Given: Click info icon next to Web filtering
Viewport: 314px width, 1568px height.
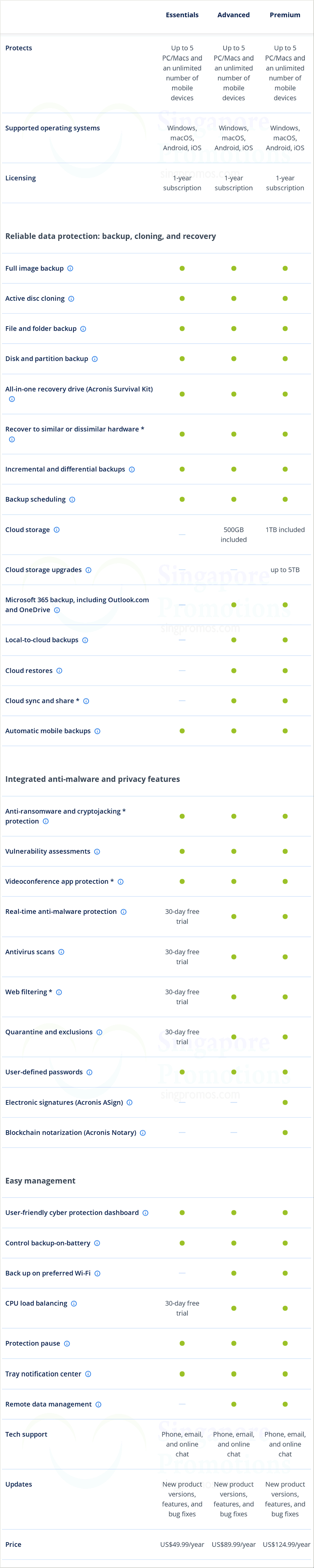Looking at the screenshot, I should (59, 992).
